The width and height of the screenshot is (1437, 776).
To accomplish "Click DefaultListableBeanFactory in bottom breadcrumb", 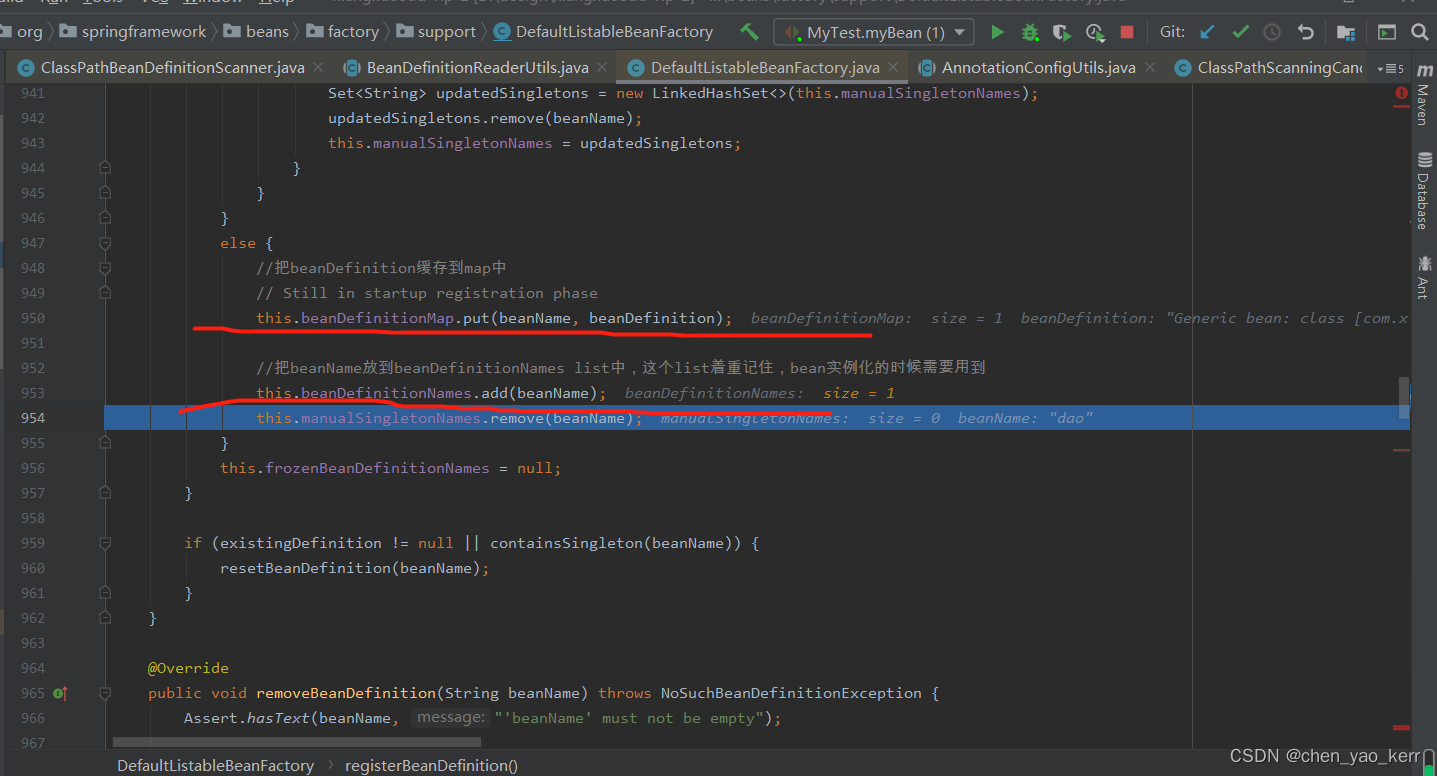I will pos(215,765).
